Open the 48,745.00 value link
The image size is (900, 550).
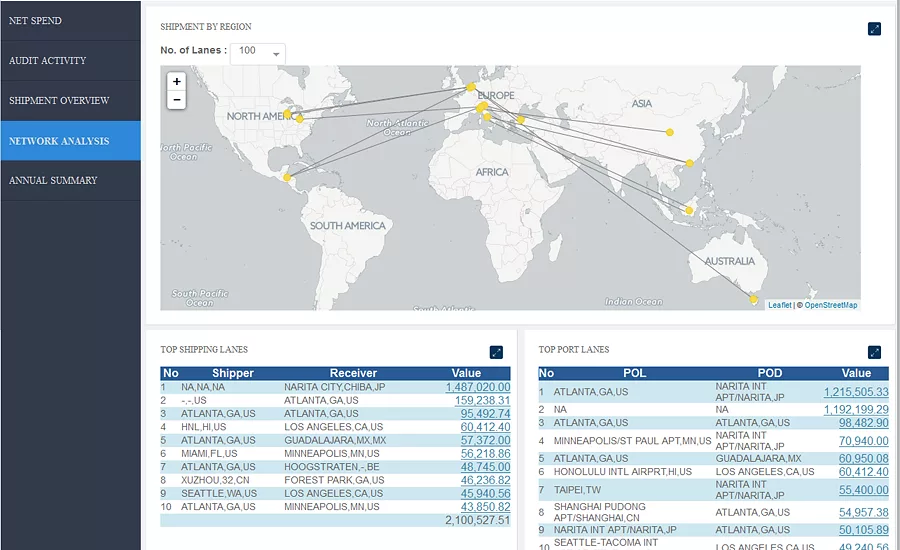485,467
